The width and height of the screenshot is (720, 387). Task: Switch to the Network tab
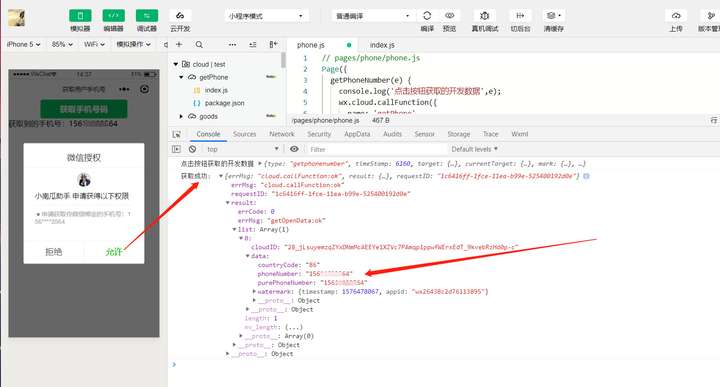click(281, 134)
